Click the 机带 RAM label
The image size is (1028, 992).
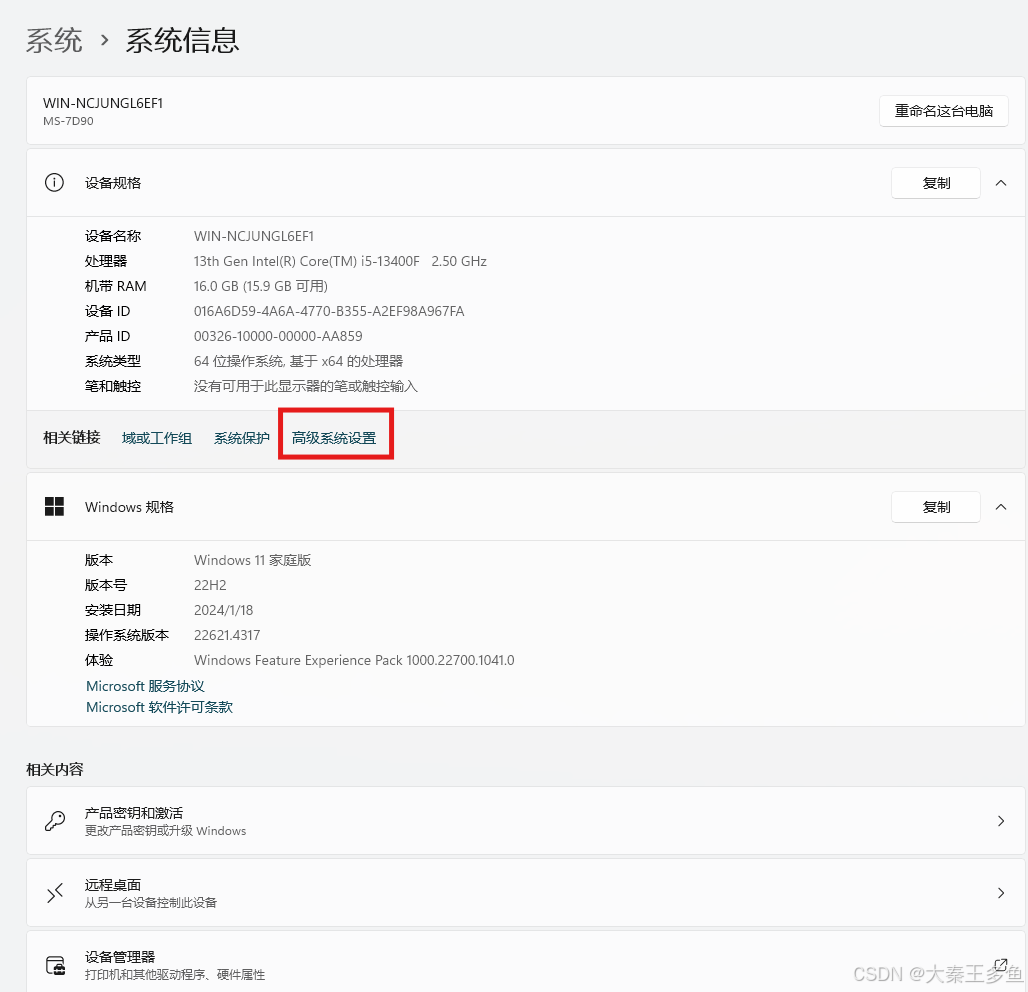pyautogui.click(x=115, y=286)
